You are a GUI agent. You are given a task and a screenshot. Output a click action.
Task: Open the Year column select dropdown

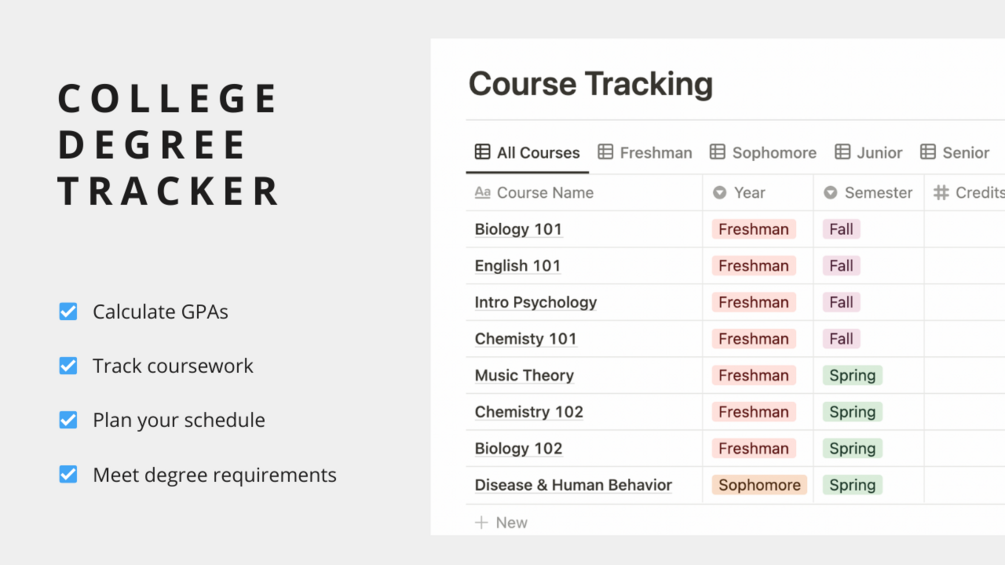[x=720, y=193]
